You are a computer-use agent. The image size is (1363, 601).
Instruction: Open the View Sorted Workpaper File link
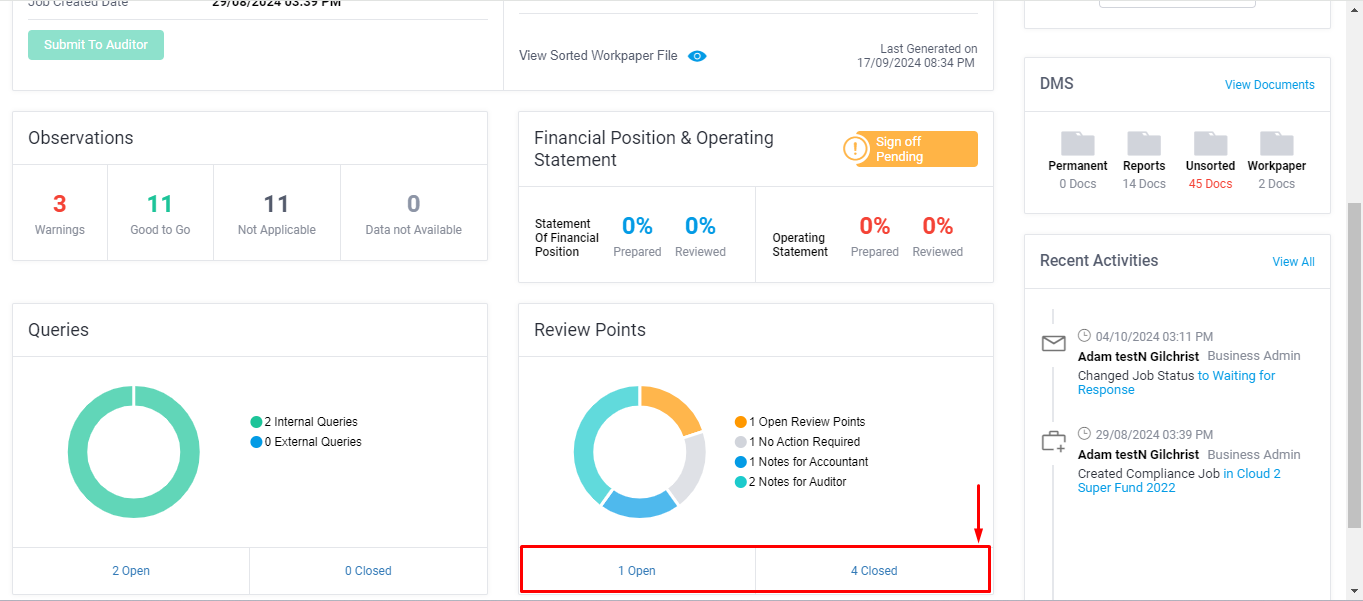coord(598,56)
